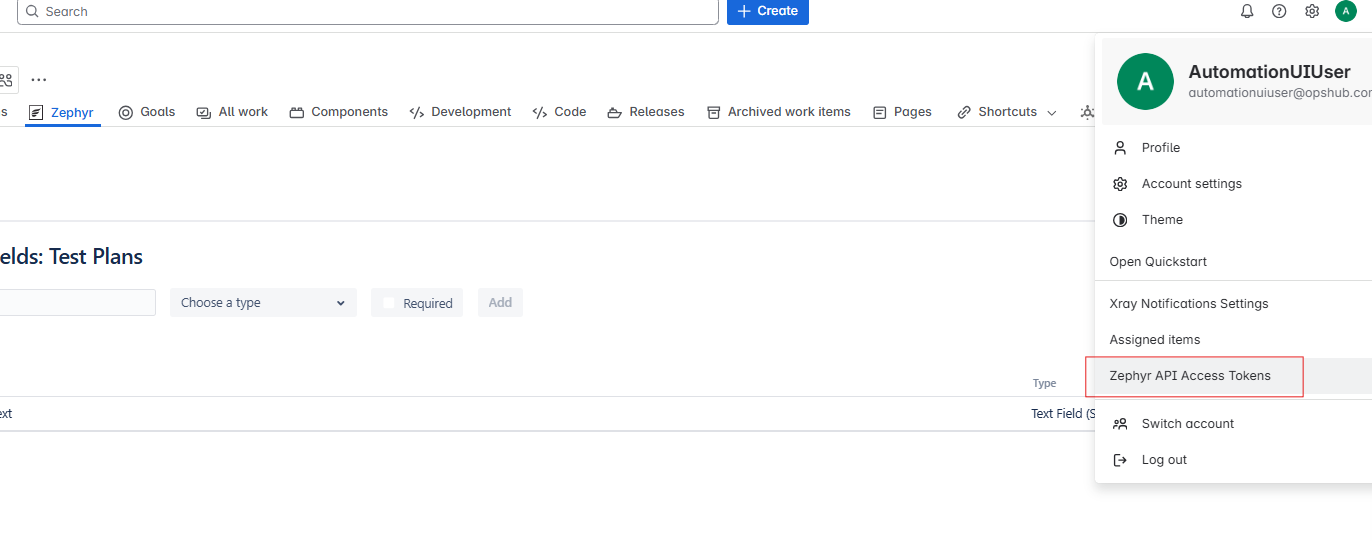Click the Switch account people icon
Image resolution: width=1372 pixels, height=541 pixels.
1120,424
